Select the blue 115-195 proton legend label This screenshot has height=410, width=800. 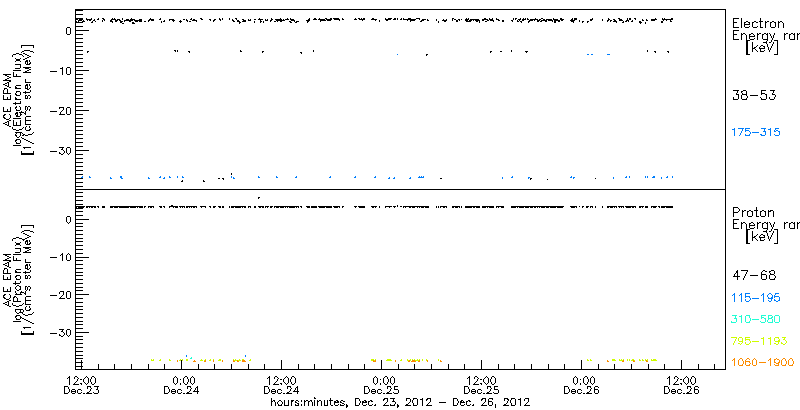click(756, 298)
